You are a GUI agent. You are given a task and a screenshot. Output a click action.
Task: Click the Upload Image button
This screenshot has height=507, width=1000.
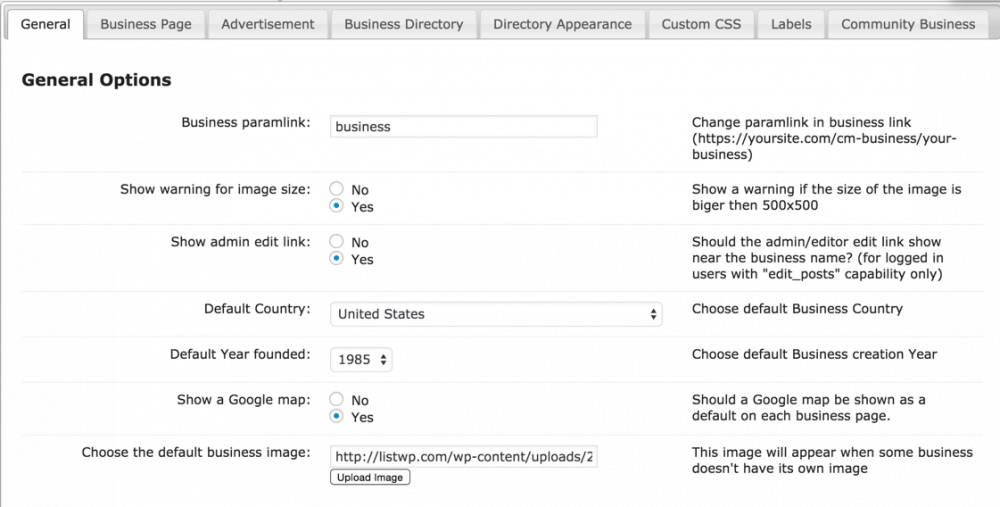[369, 478]
